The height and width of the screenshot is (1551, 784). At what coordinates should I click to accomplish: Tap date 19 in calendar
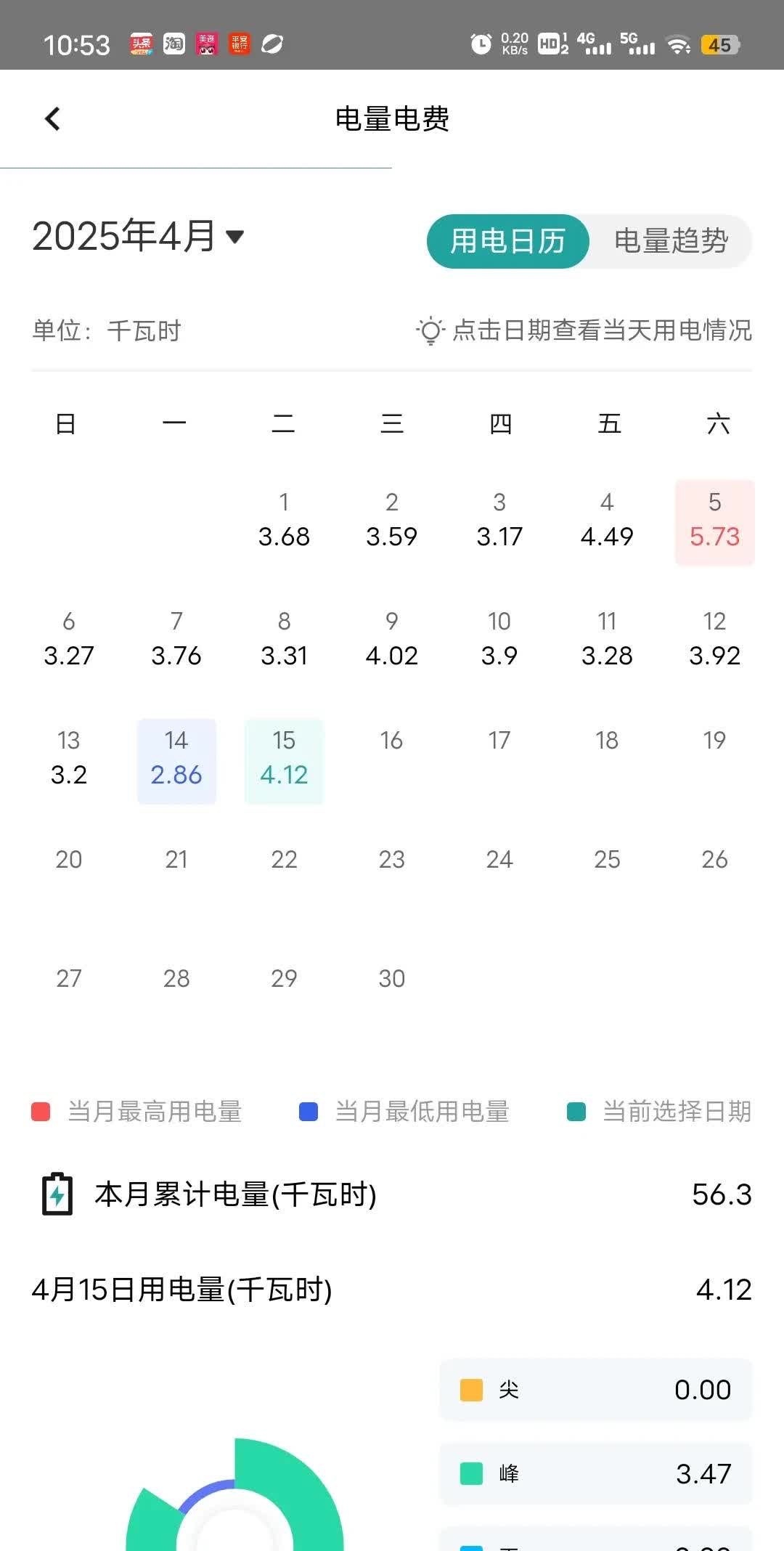pyautogui.click(x=715, y=741)
